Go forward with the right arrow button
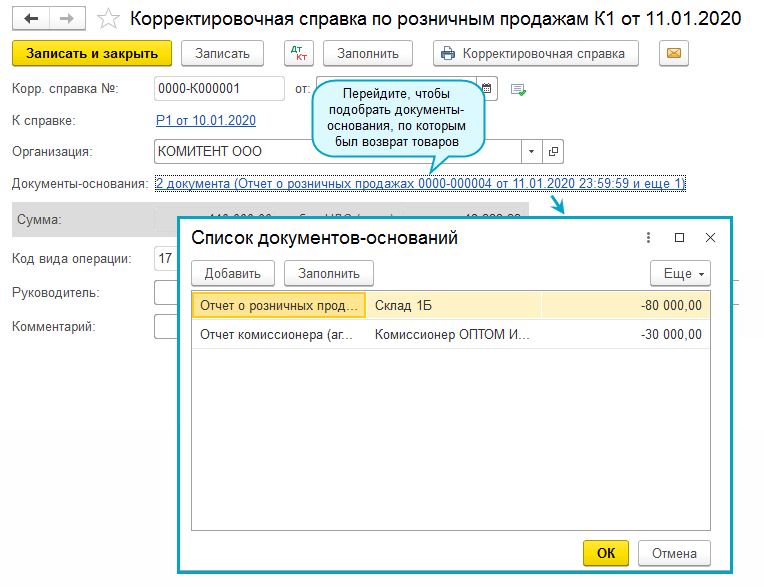This screenshot has width=764, height=587. coord(67,19)
